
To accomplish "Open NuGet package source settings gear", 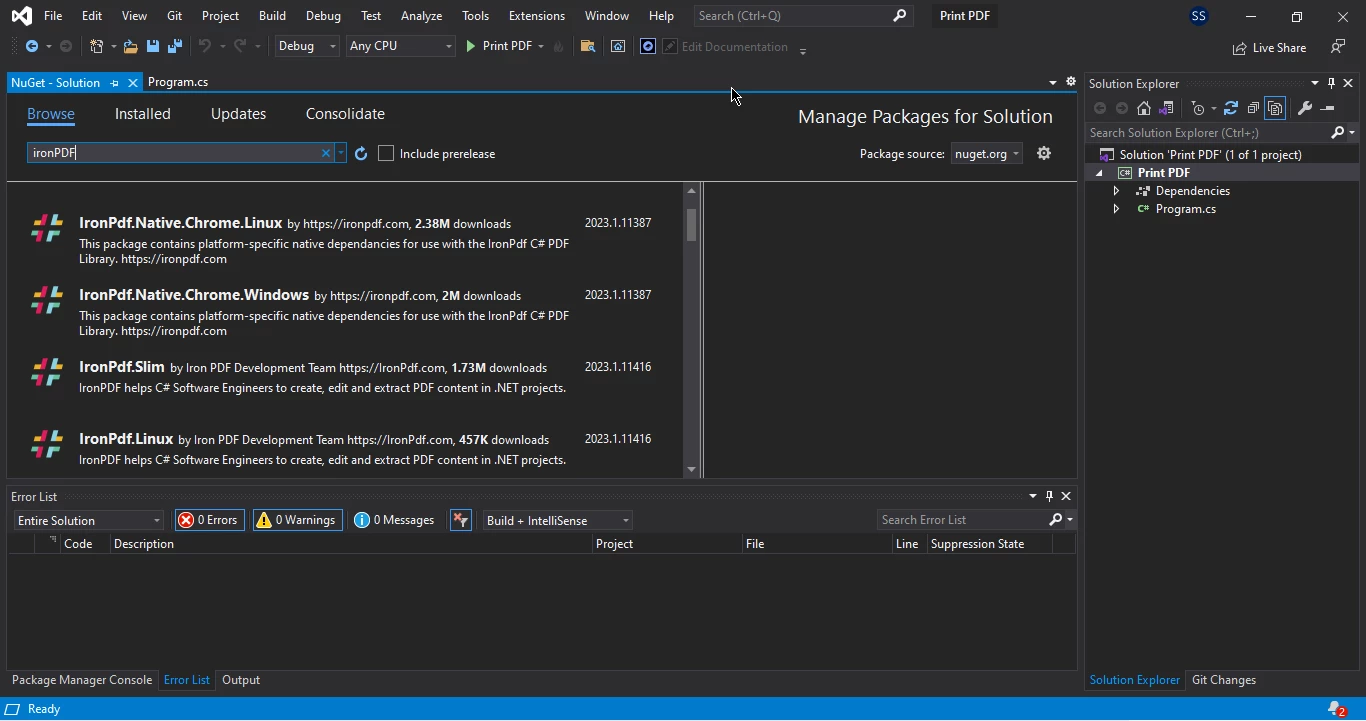I will coord(1044,154).
